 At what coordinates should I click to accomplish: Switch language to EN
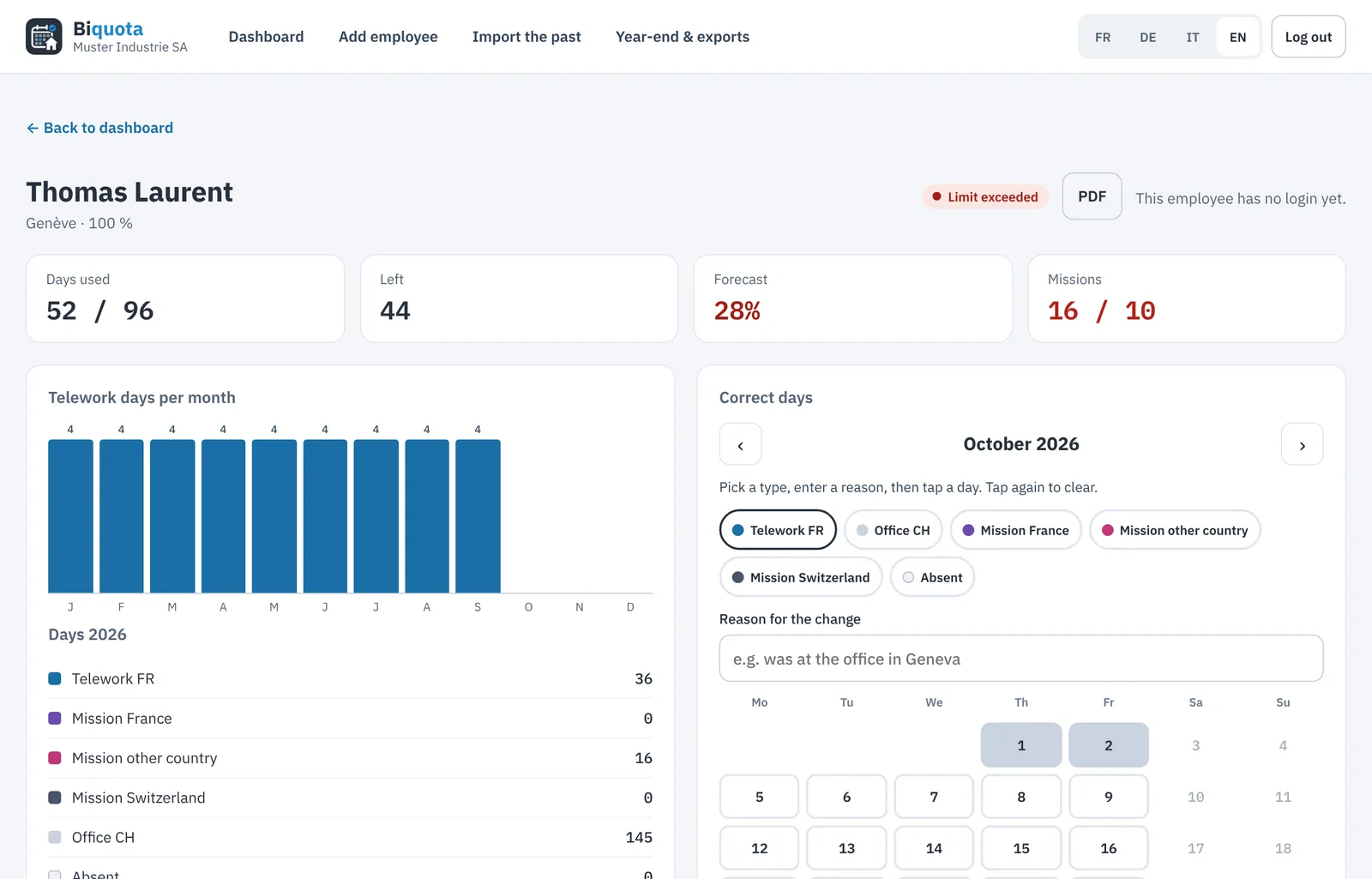(1237, 37)
